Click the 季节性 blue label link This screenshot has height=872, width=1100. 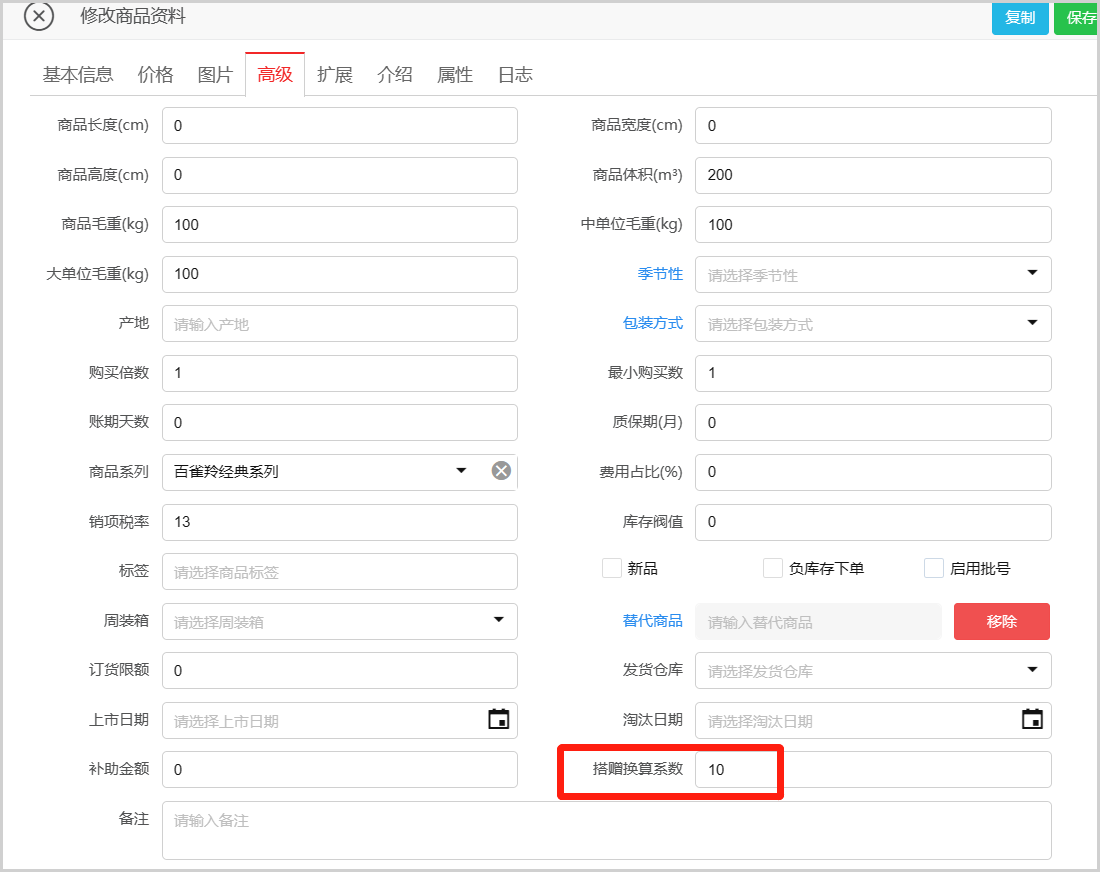(x=660, y=273)
